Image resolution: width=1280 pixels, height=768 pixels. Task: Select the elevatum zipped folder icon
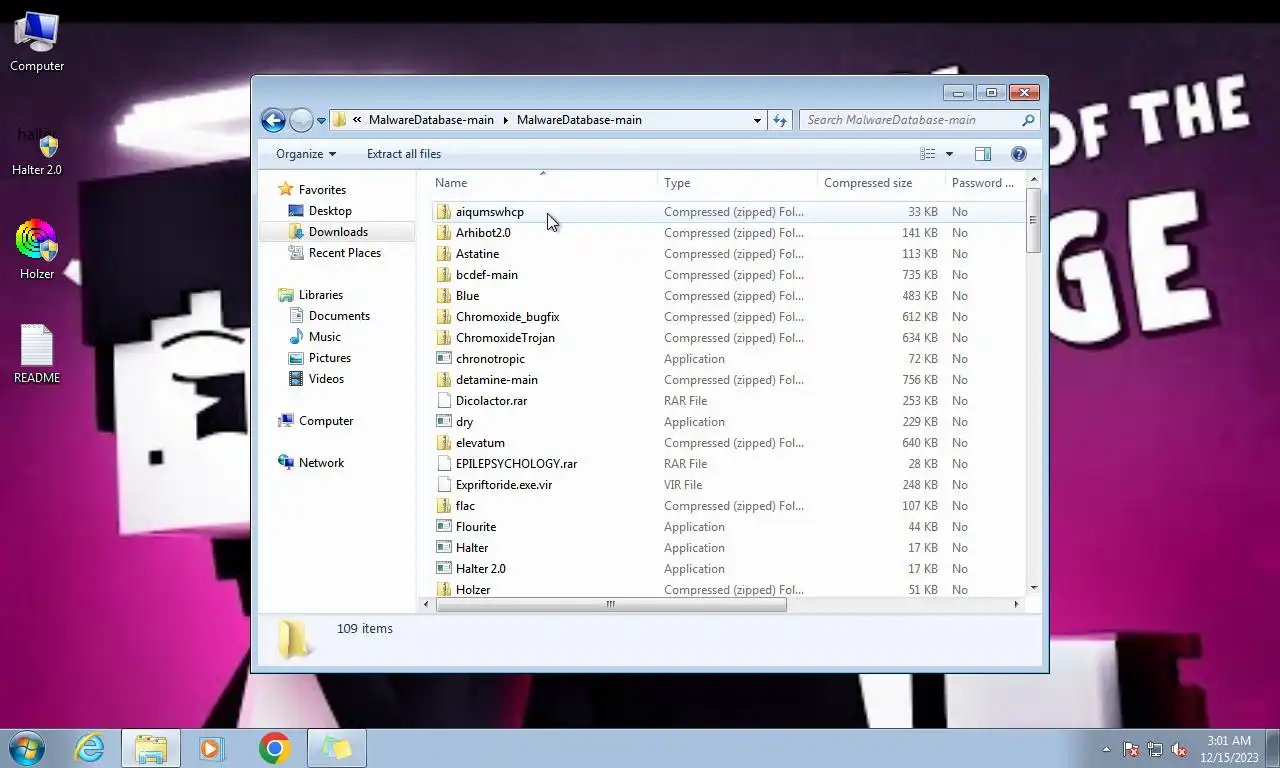[x=444, y=443]
